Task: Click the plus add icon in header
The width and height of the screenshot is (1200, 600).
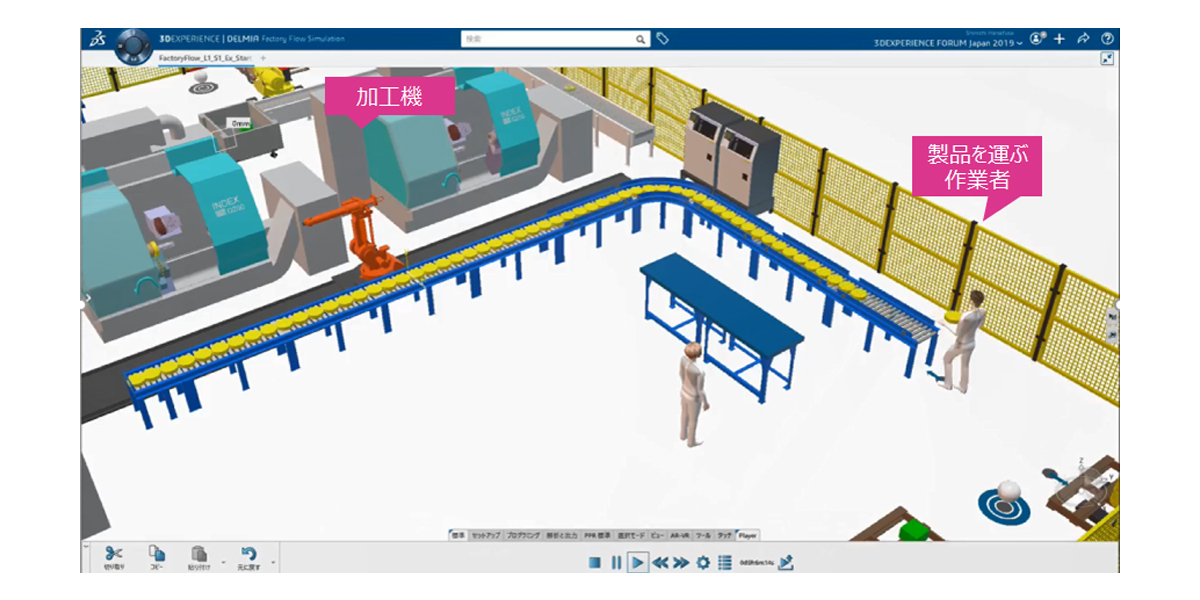Action: click(1060, 39)
